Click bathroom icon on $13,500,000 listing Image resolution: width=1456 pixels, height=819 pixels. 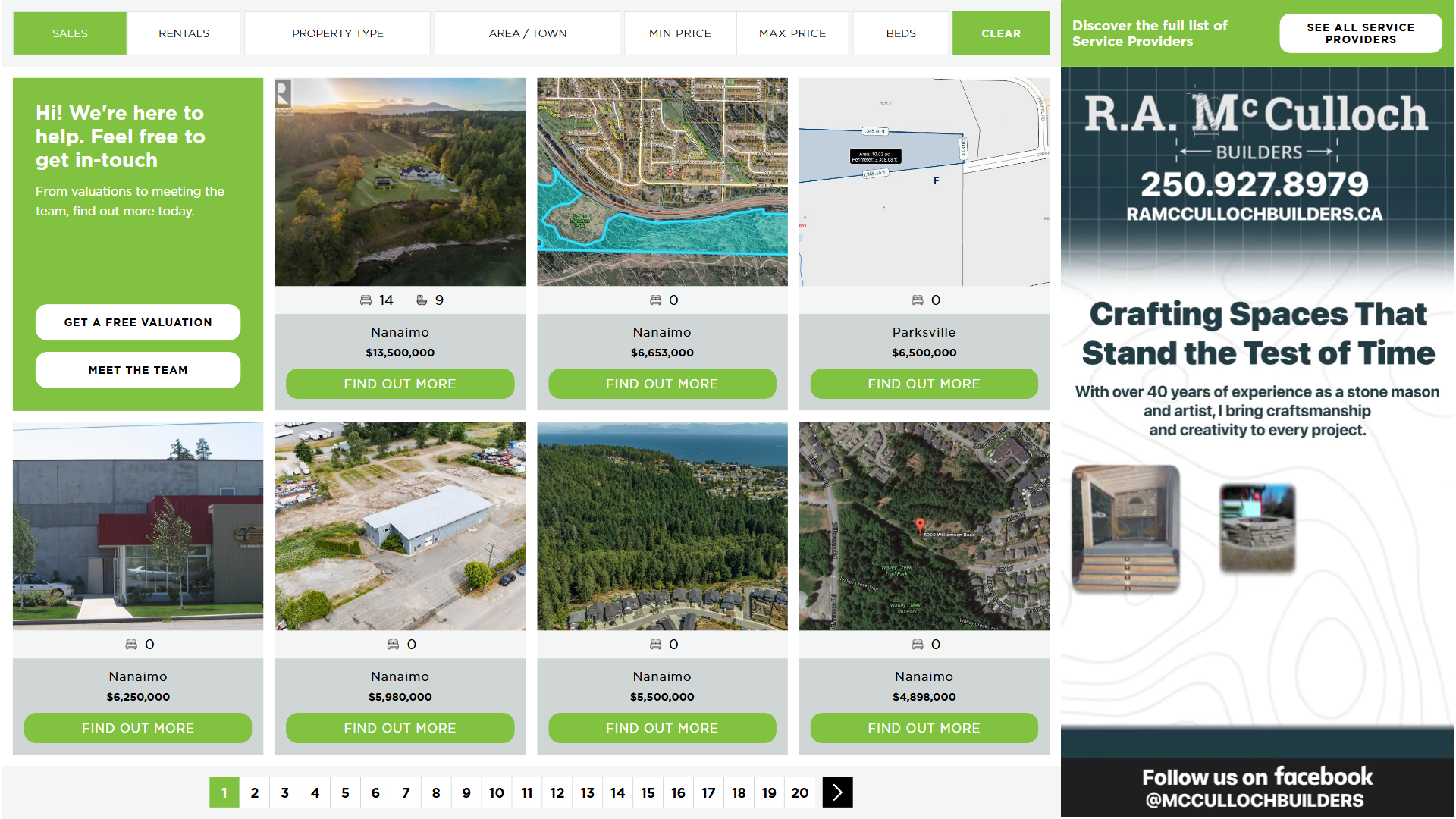tap(422, 300)
